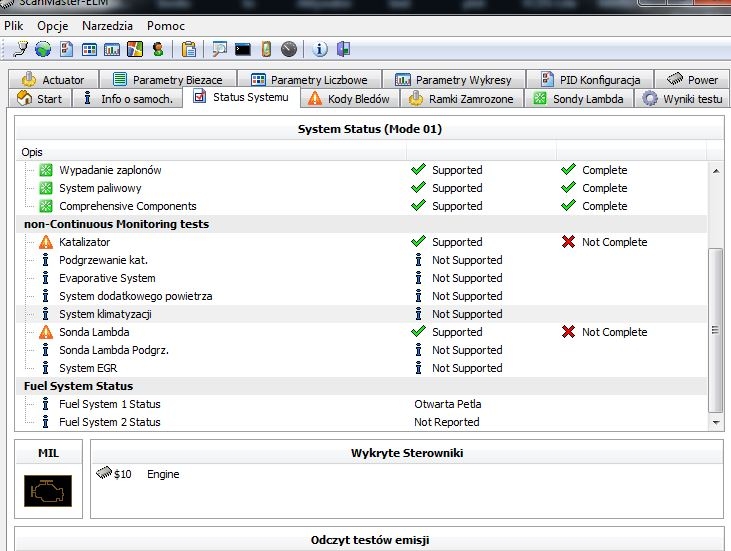Click the status list scrollbar thumb
The height and width of the screenshot is (551, 731).
coord(716,331)
